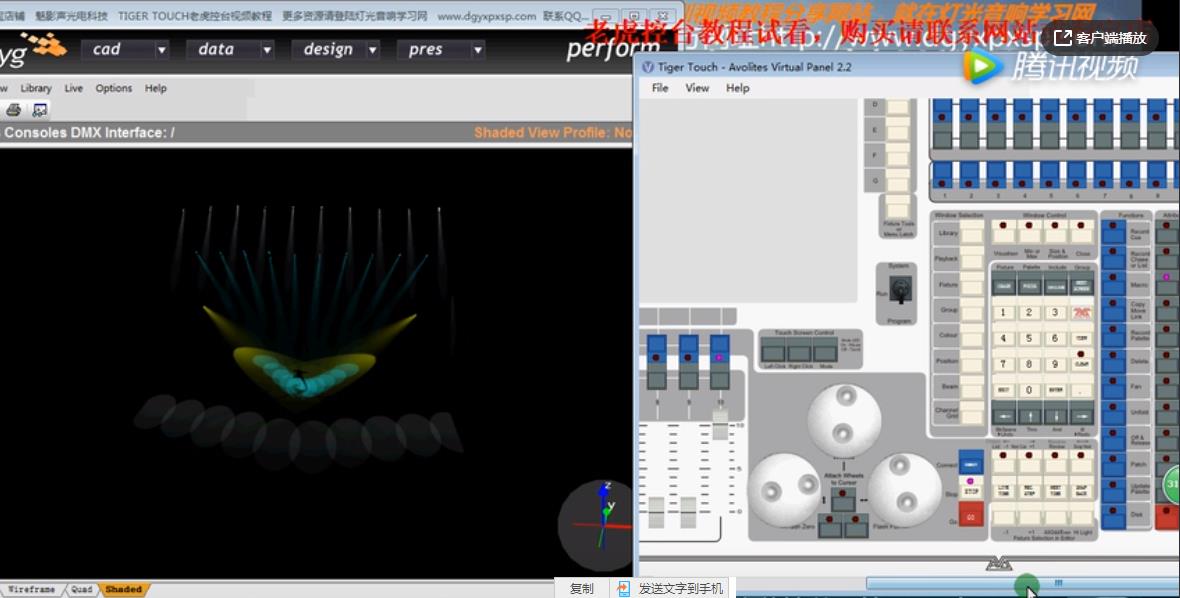Screen dimensions: 1180x598
Task: Click the Copy Move Link function button
Action: coord(1114,311)
